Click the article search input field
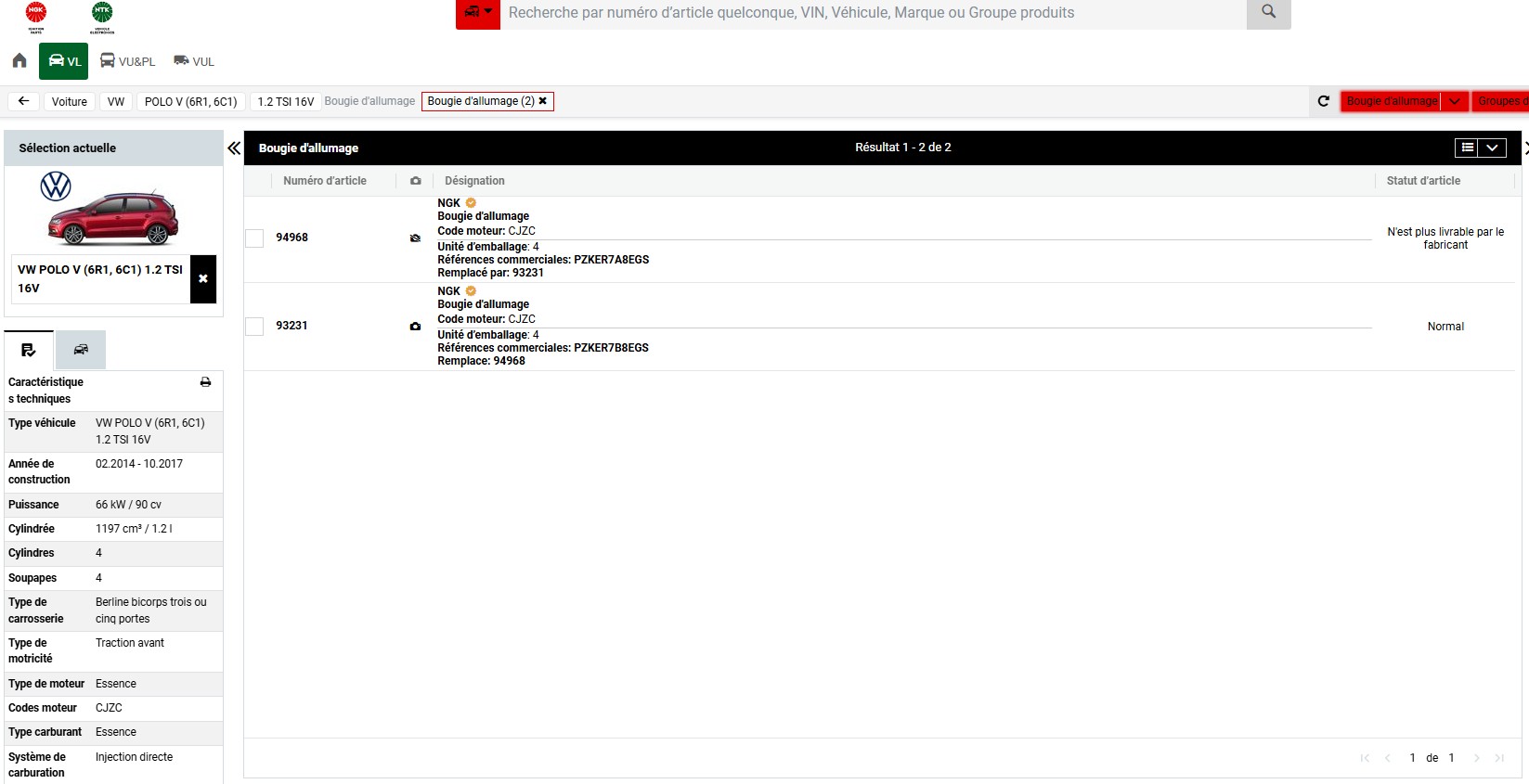Screen dimensions: 1529x784 pos(874,13)
